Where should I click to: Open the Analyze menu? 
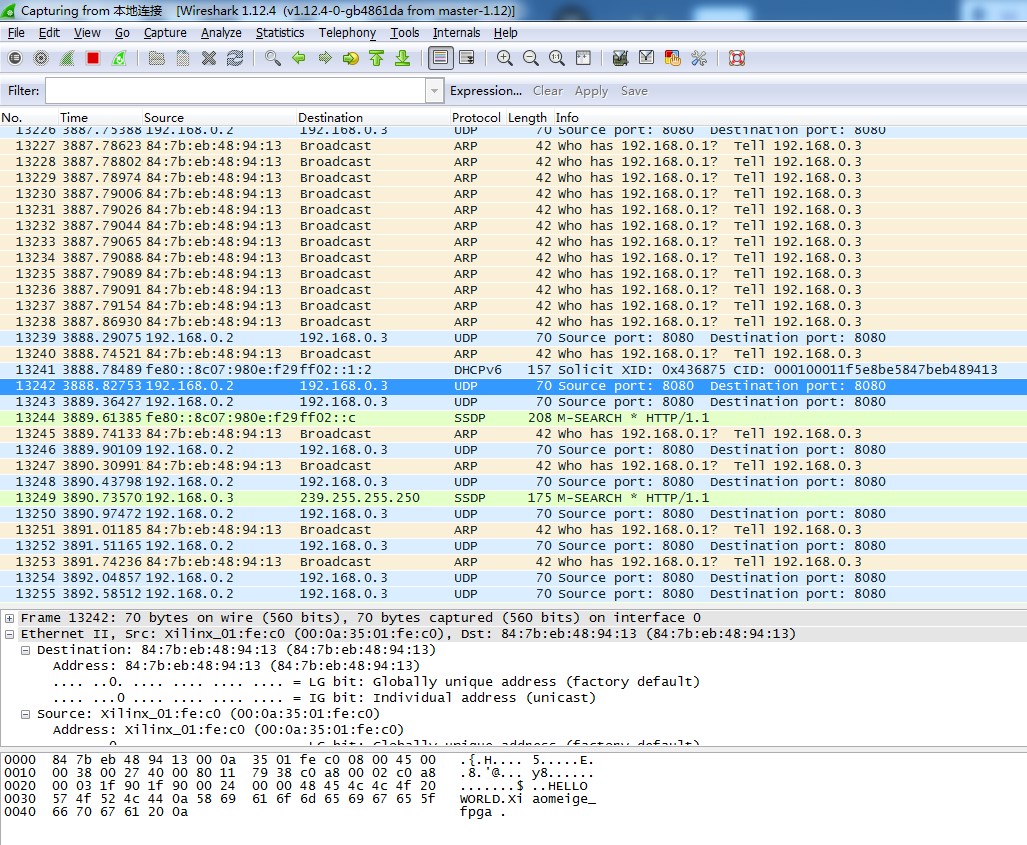(x=221, y=32)
